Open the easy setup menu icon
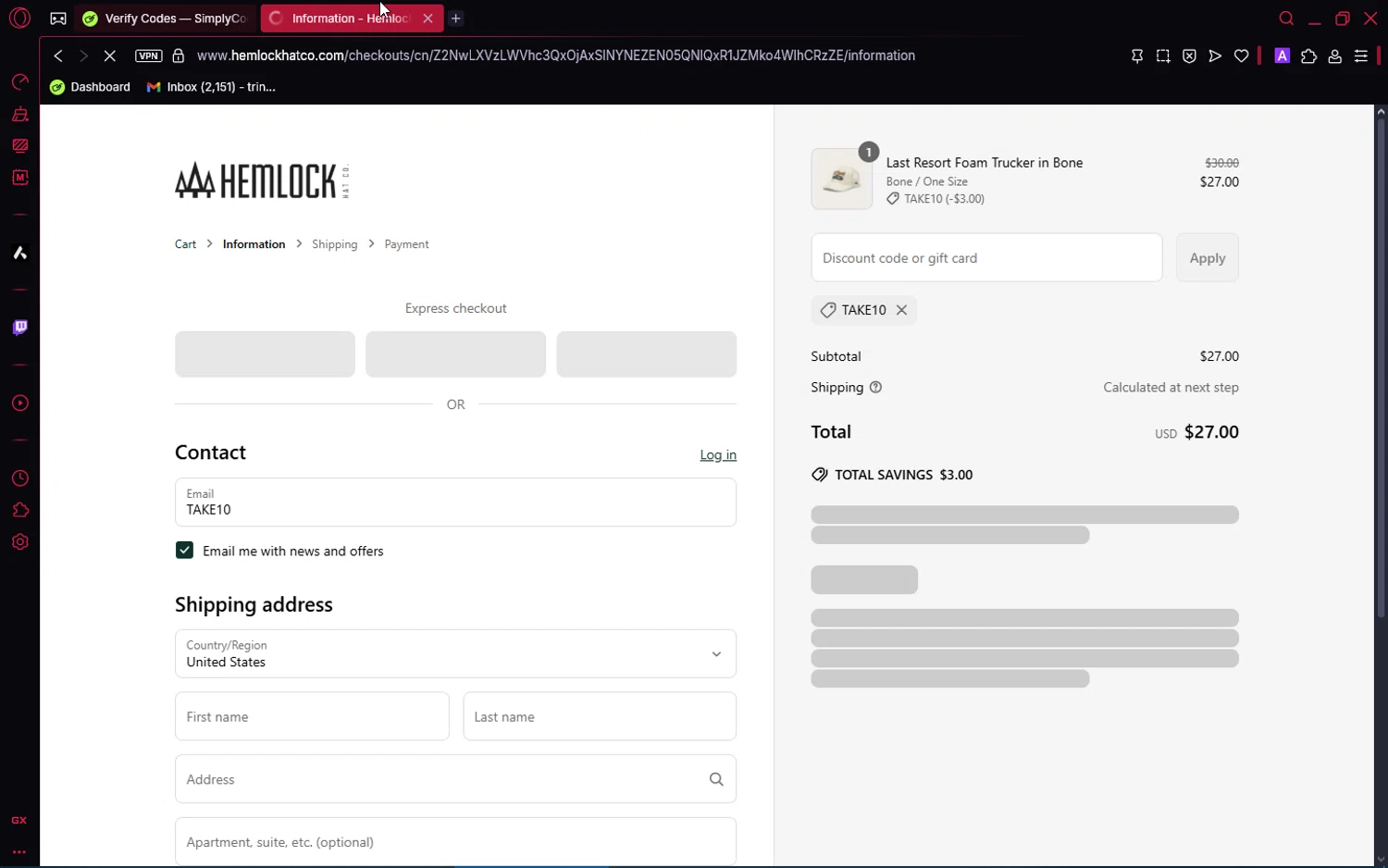The height and width of the screenshot is (868, 1388). pos(1361,56)
